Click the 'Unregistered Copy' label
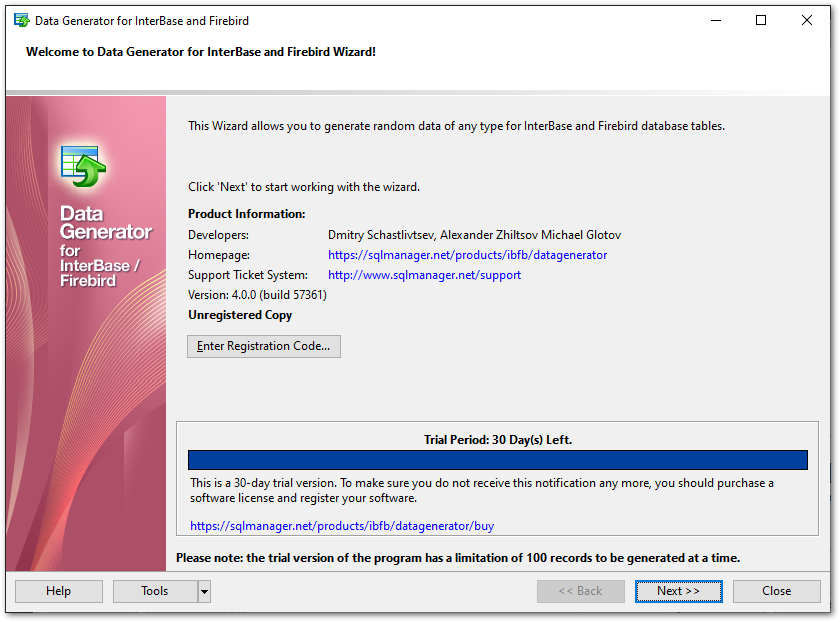Viewport: 840px width, 622px height. 240,315
